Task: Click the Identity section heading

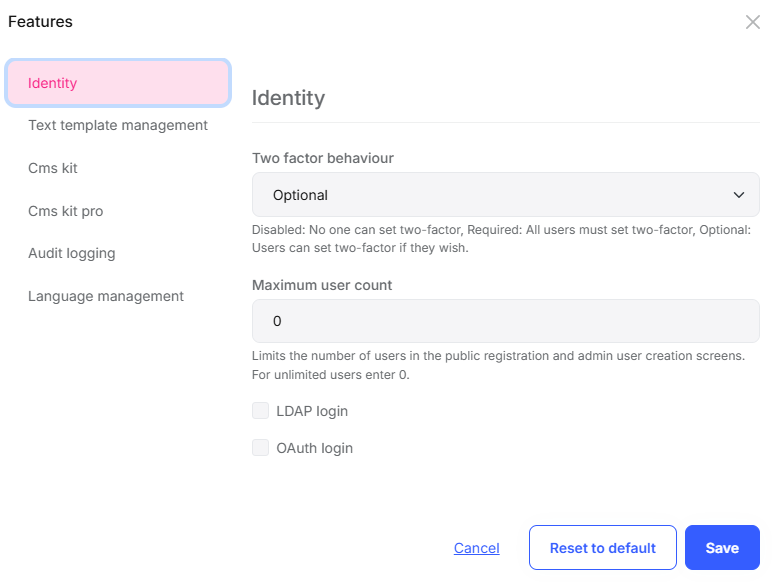Action: (x=288, y=98)
